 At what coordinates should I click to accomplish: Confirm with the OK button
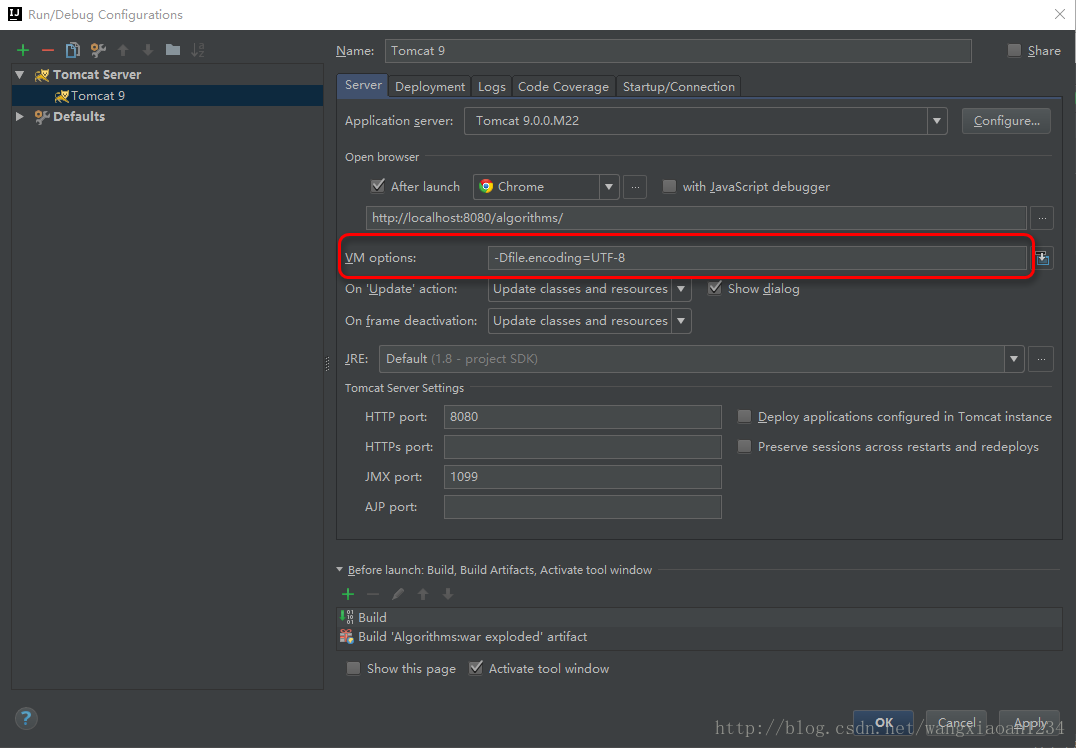pyautogui.click(x=884, y=723)
